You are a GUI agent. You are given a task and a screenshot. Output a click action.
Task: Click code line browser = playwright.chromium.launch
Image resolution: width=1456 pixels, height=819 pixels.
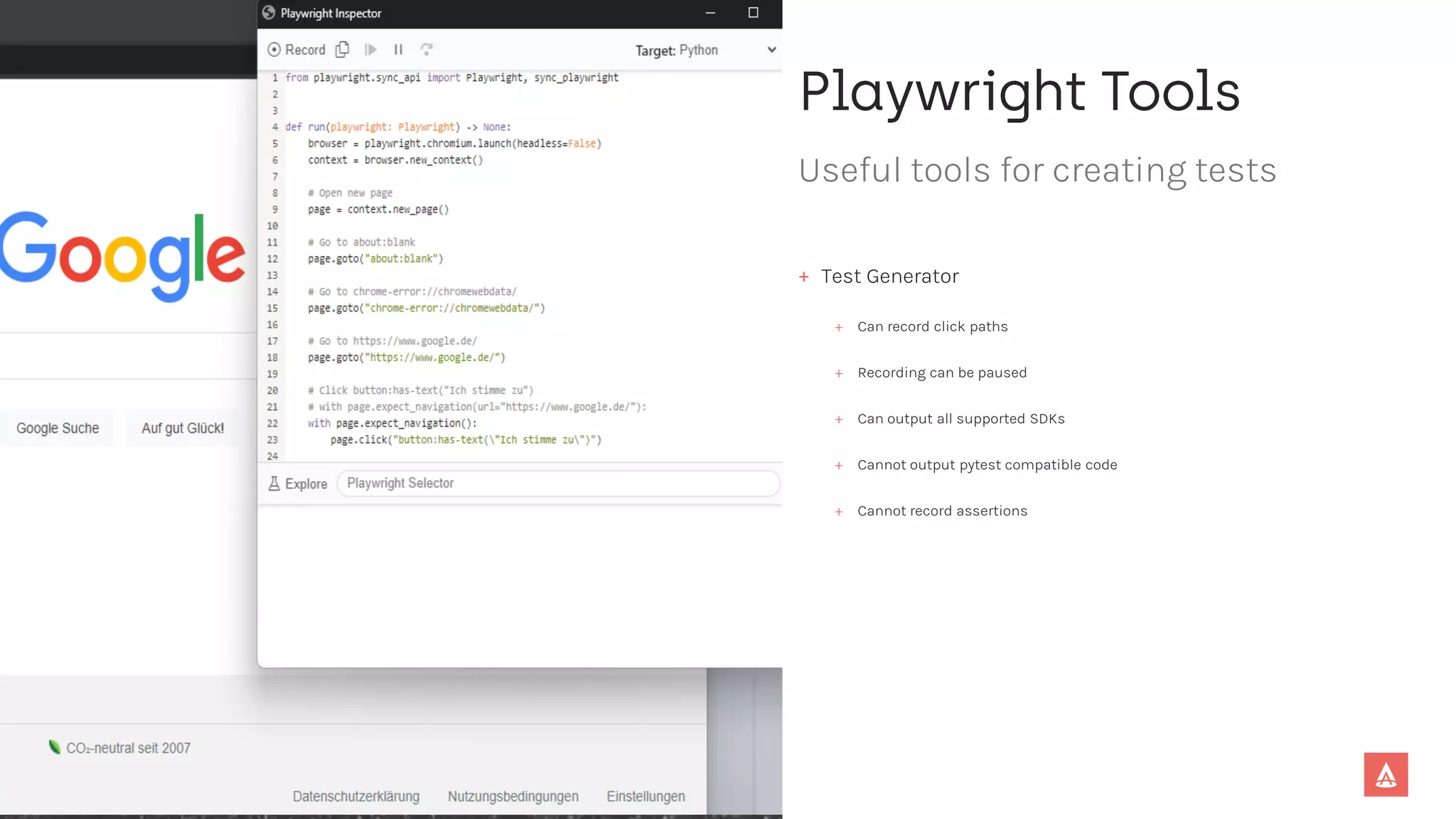[x=454, y=144]
